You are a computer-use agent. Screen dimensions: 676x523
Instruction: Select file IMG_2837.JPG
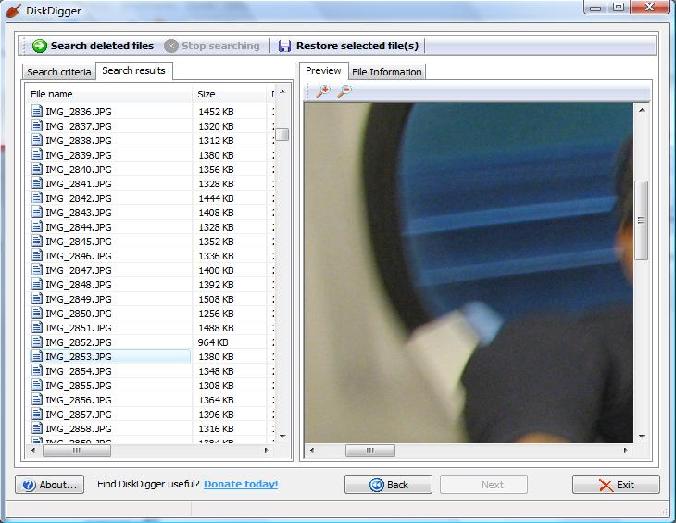click(x=78, y=126)
